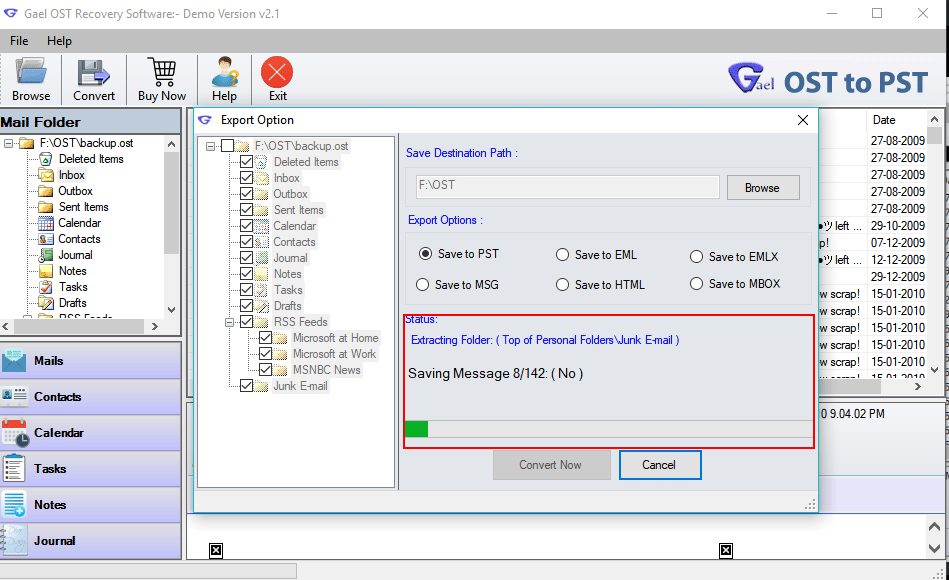Screen dimensions: 949x580
Task: Select Contacts in Mail Folder tree
Action: 79,239
